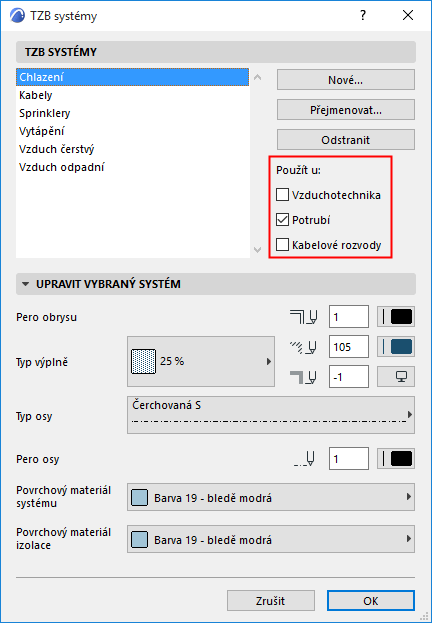The width and height of the screenshot is (432, 623).
Task: Select Vzduch čerstvý in the systems list
Action: pos(132,149)
